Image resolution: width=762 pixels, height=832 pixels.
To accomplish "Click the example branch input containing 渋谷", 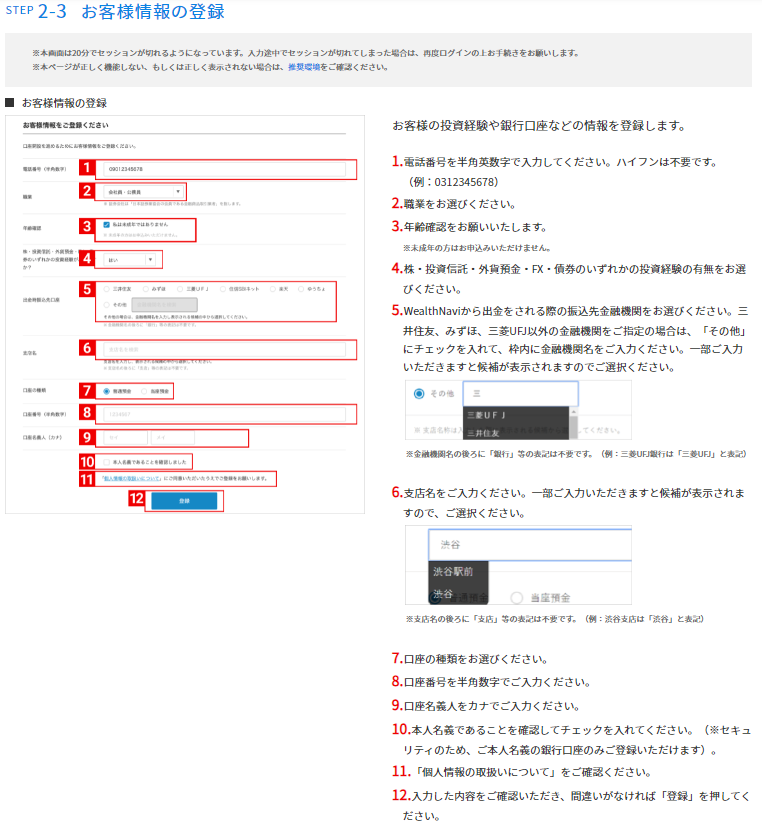I will click(x=530, y=544).
